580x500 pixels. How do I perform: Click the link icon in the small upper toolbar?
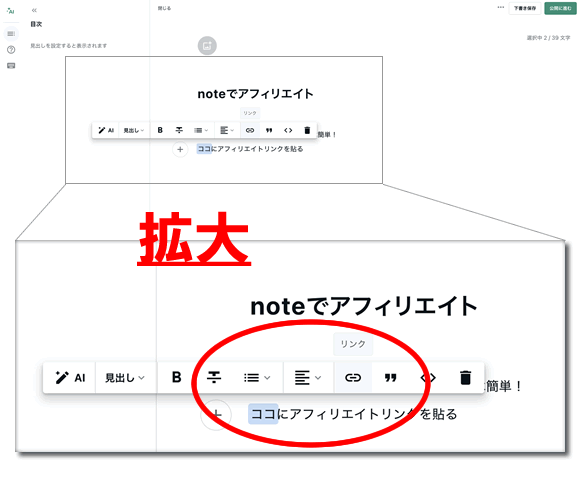[x=250, y=130]
